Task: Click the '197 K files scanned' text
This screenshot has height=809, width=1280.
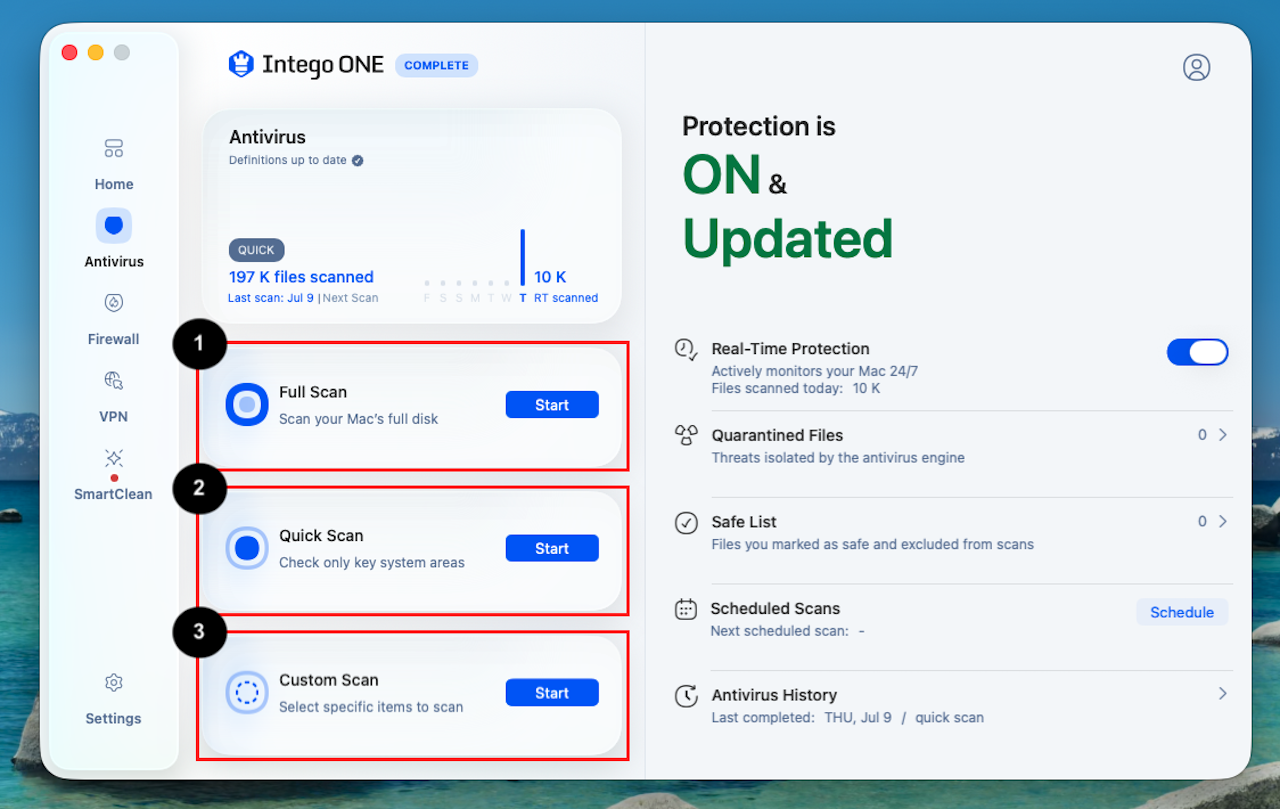Action: pyautogui.click(x=301, y=277)
